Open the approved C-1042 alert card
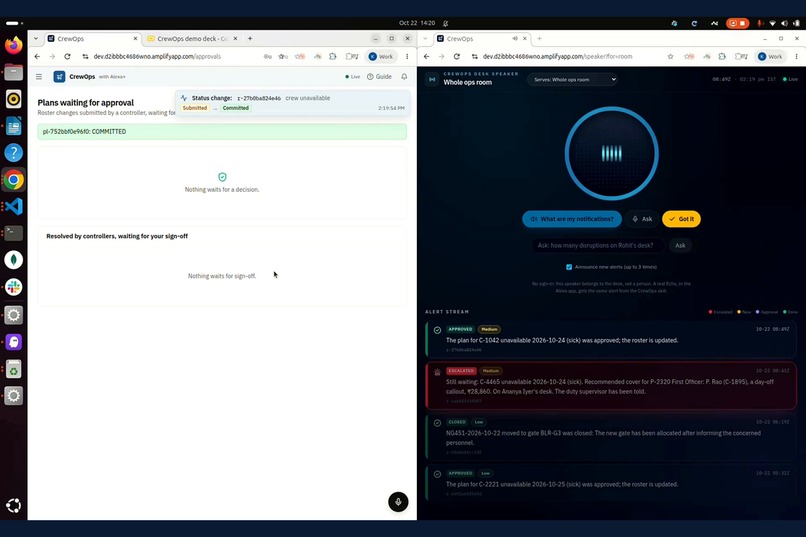 tap(611, 340)
